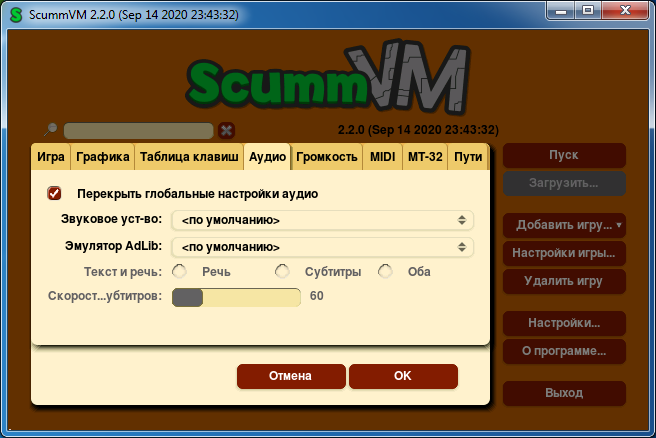Switch to the Пути tab
This screenshot has height=438, width=656.
[468, 157]
